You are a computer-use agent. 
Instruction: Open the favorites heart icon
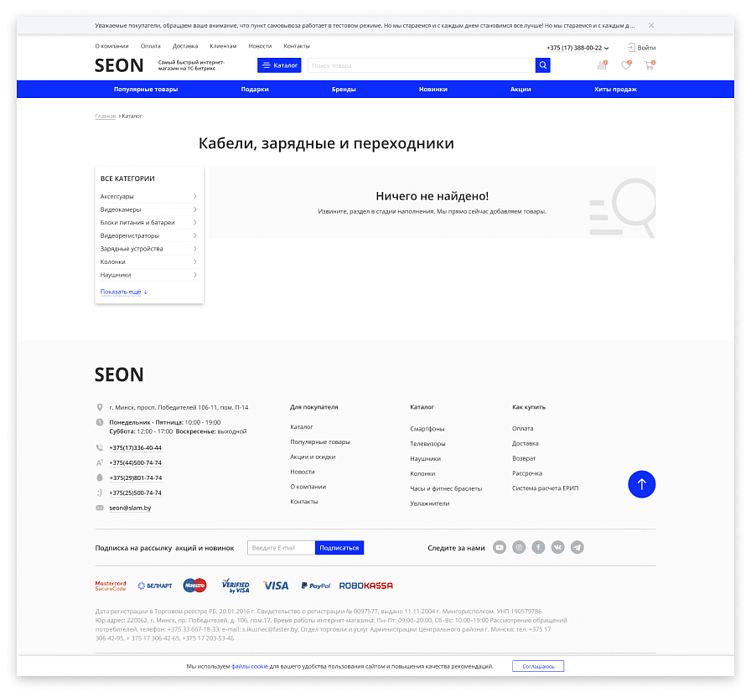(626, 65)
